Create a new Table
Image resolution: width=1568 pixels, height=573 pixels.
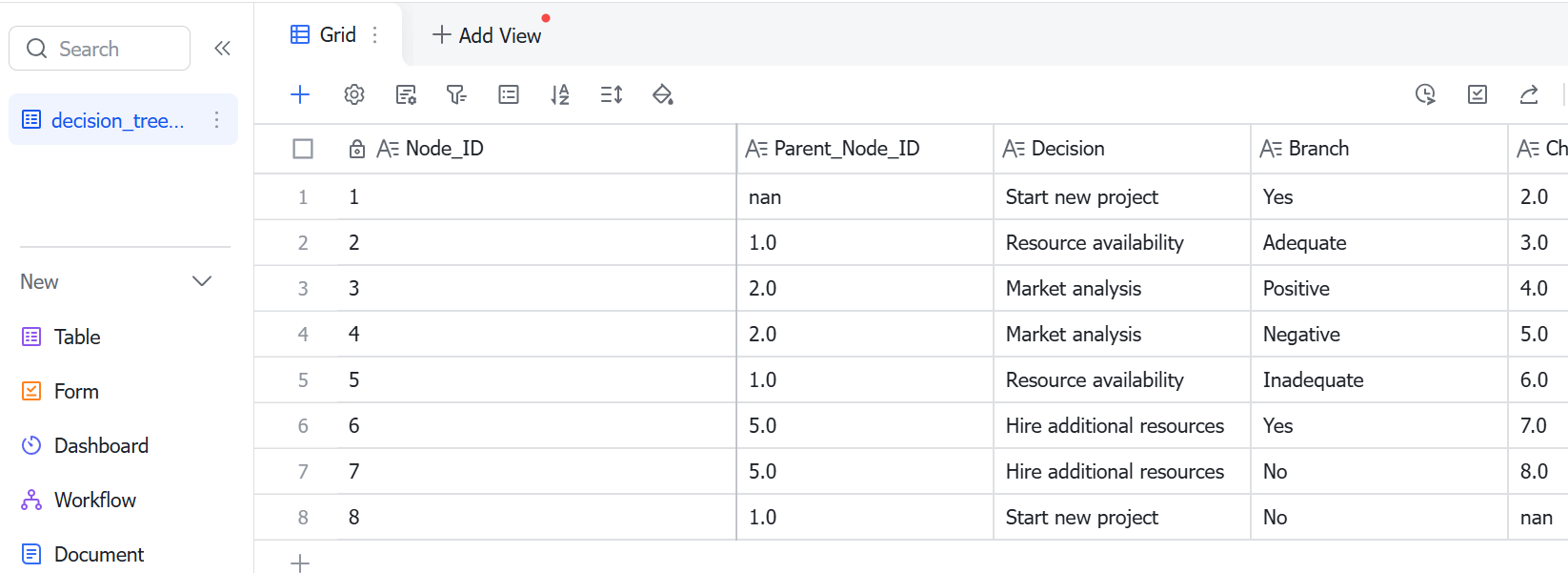coord(76,337)
